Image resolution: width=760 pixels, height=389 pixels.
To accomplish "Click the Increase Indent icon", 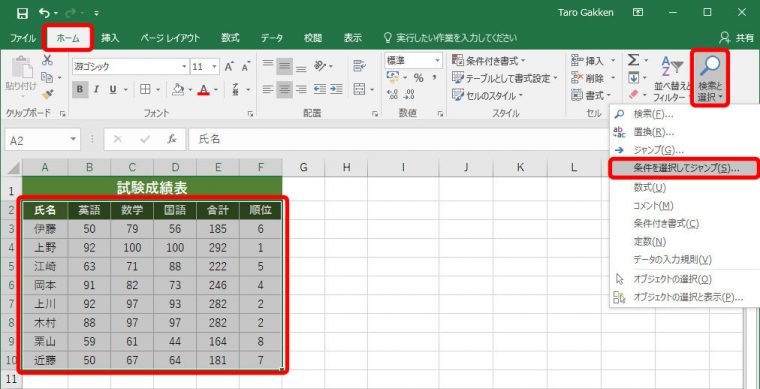I will pyautogui.click(x=337, y=89).
